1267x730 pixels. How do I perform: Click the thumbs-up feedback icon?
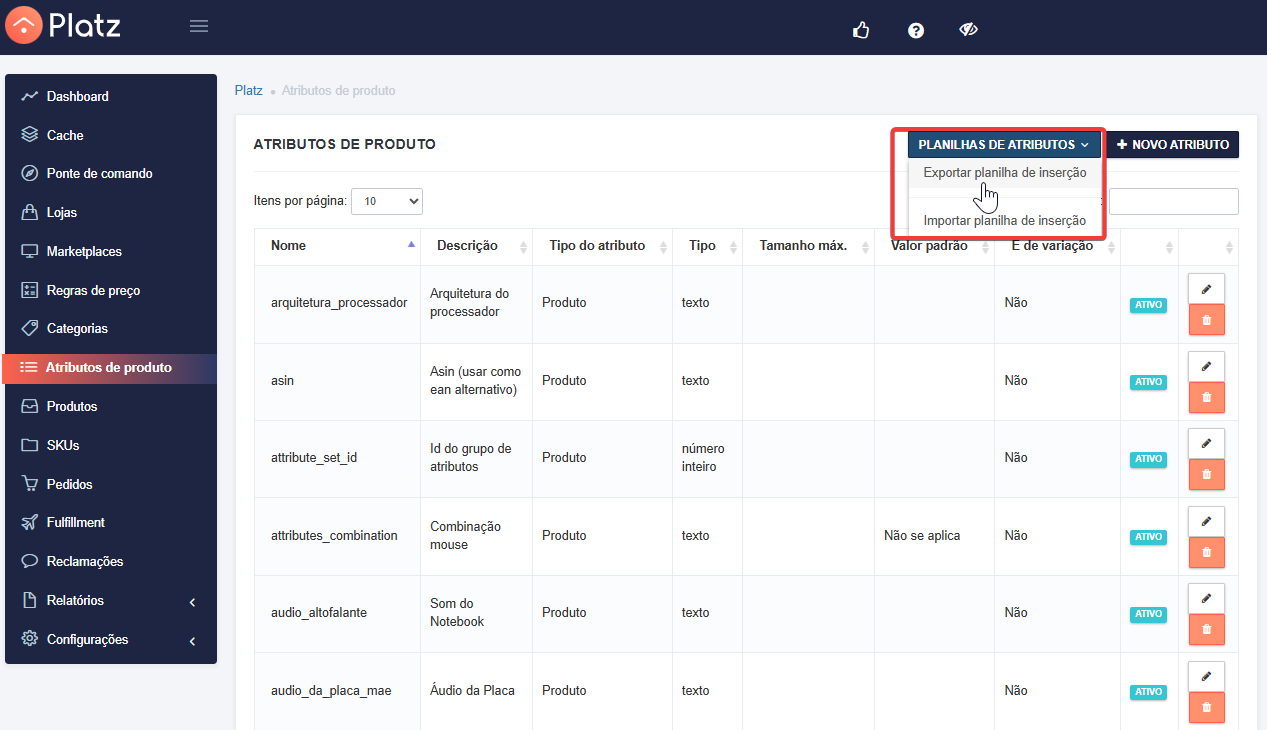(x=861, y=30)
